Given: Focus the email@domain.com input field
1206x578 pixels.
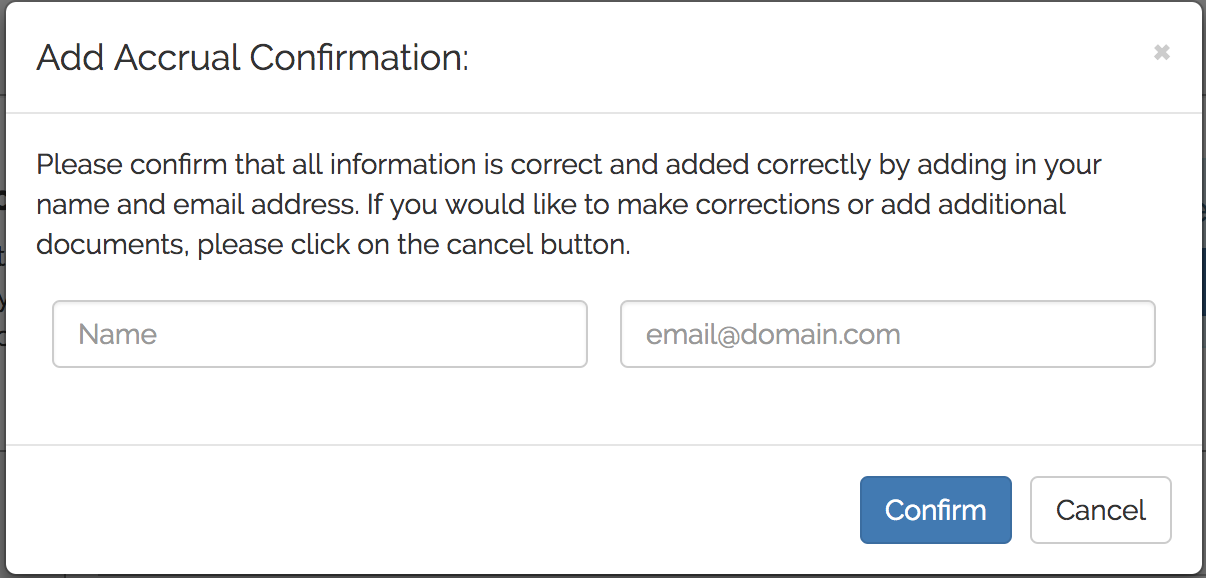Looking at the screenshot, I should [887, 334].
